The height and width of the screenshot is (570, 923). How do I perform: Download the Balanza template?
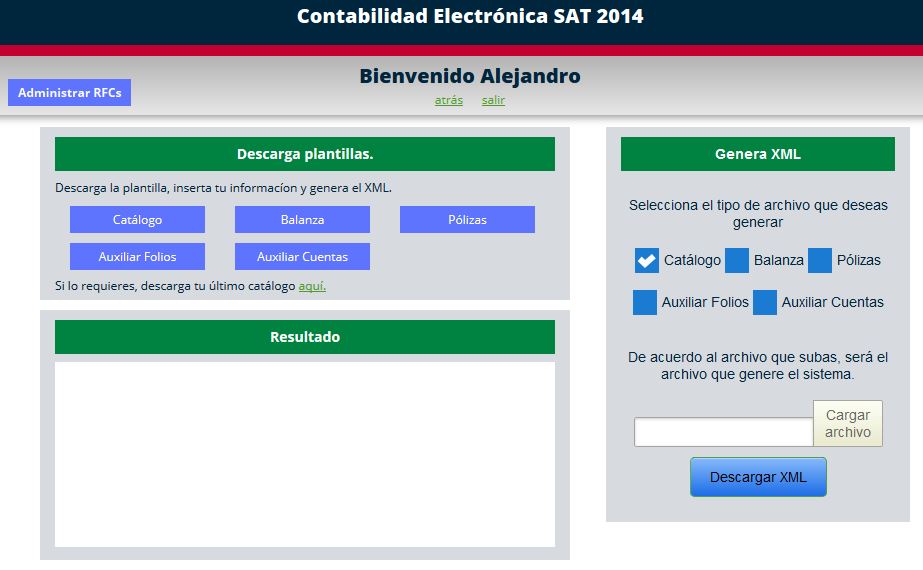click(302, 220)
